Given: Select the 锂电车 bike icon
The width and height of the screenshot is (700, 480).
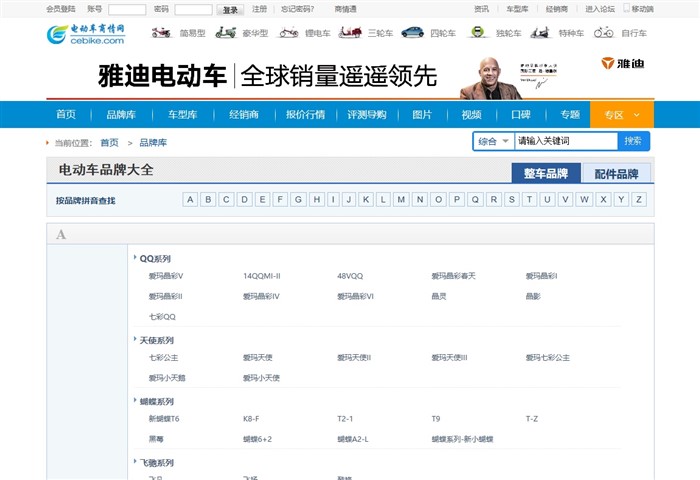Looking at the screenshot, I should tap(289, 33).
